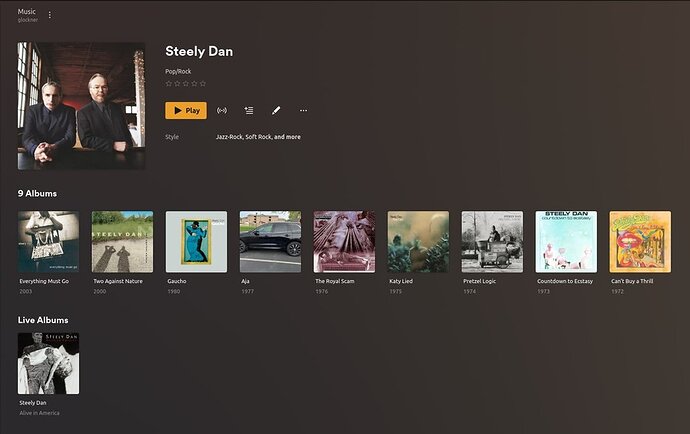Viewport: 690px width, 434px height.
Task: Open the three-dot more options menu
Action: (303, 110)
